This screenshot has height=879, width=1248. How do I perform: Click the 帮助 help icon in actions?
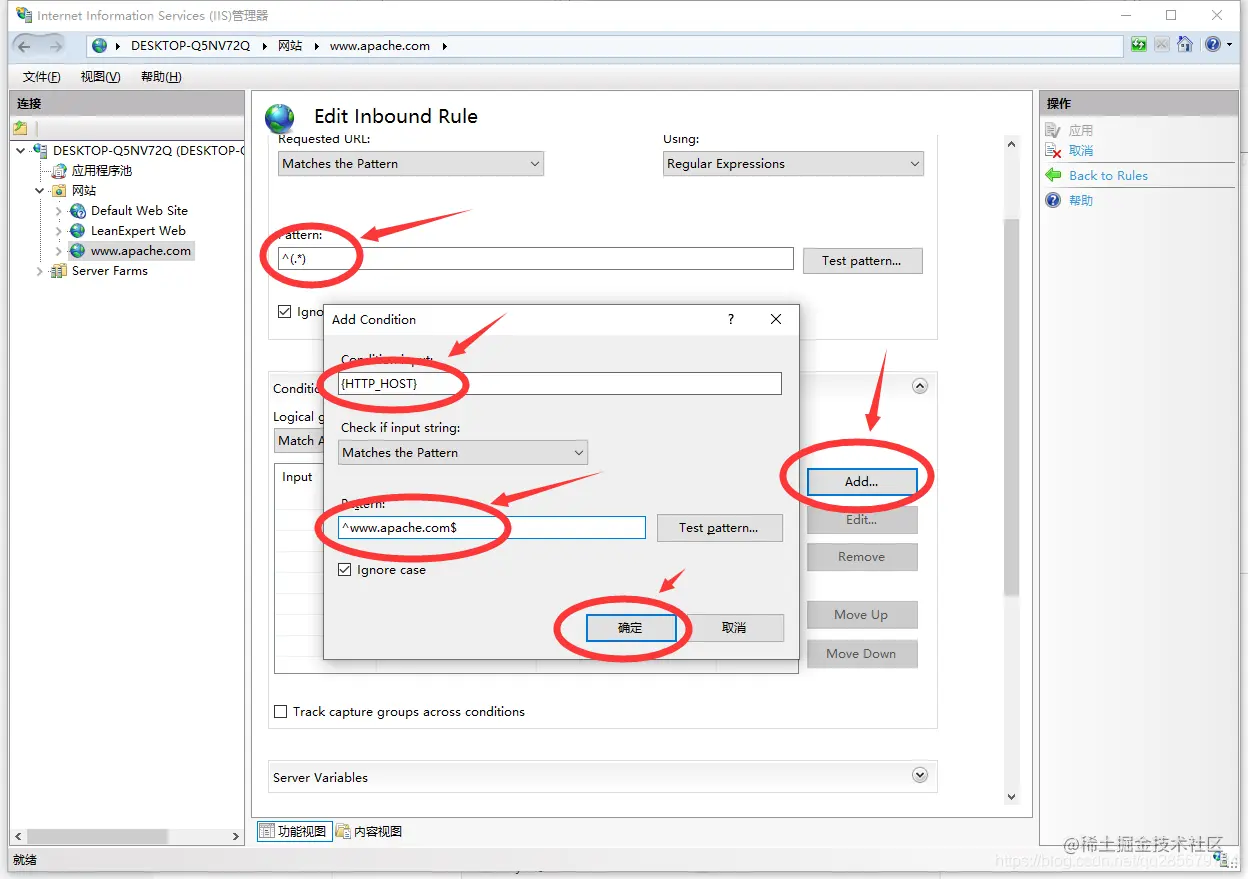point(1053,200)
